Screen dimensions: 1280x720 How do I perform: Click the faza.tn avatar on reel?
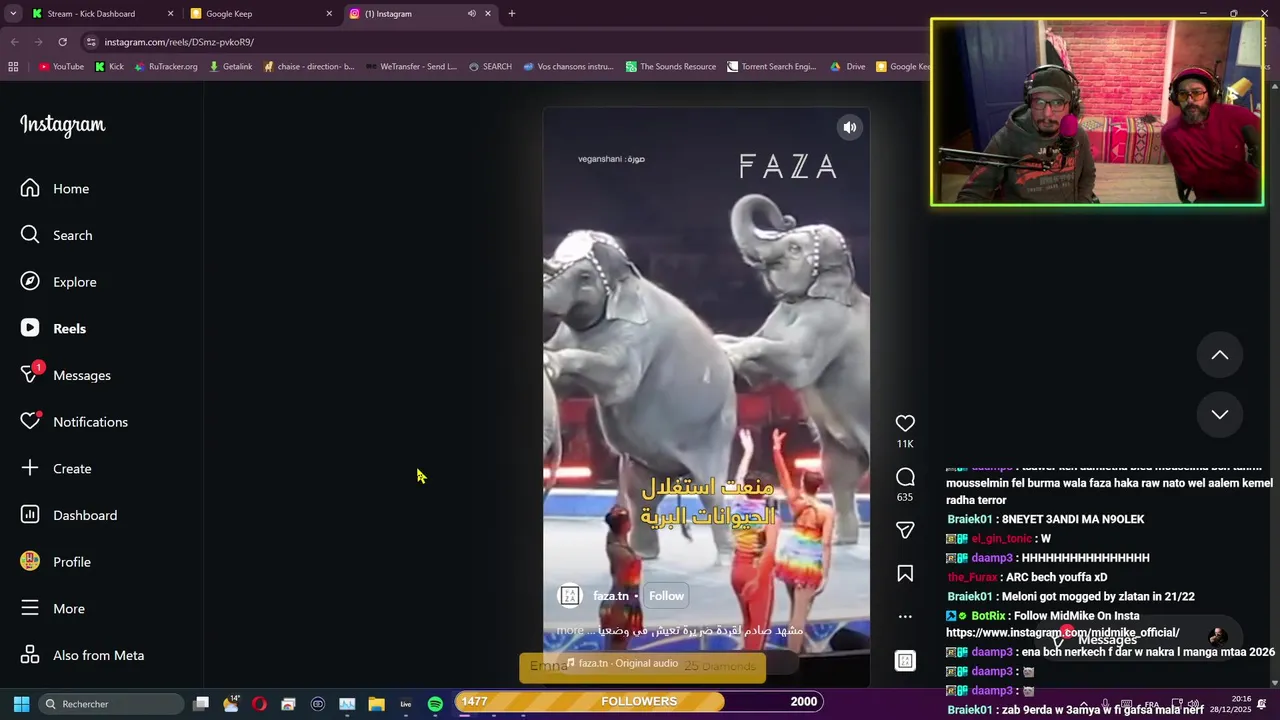click(570, 596)
